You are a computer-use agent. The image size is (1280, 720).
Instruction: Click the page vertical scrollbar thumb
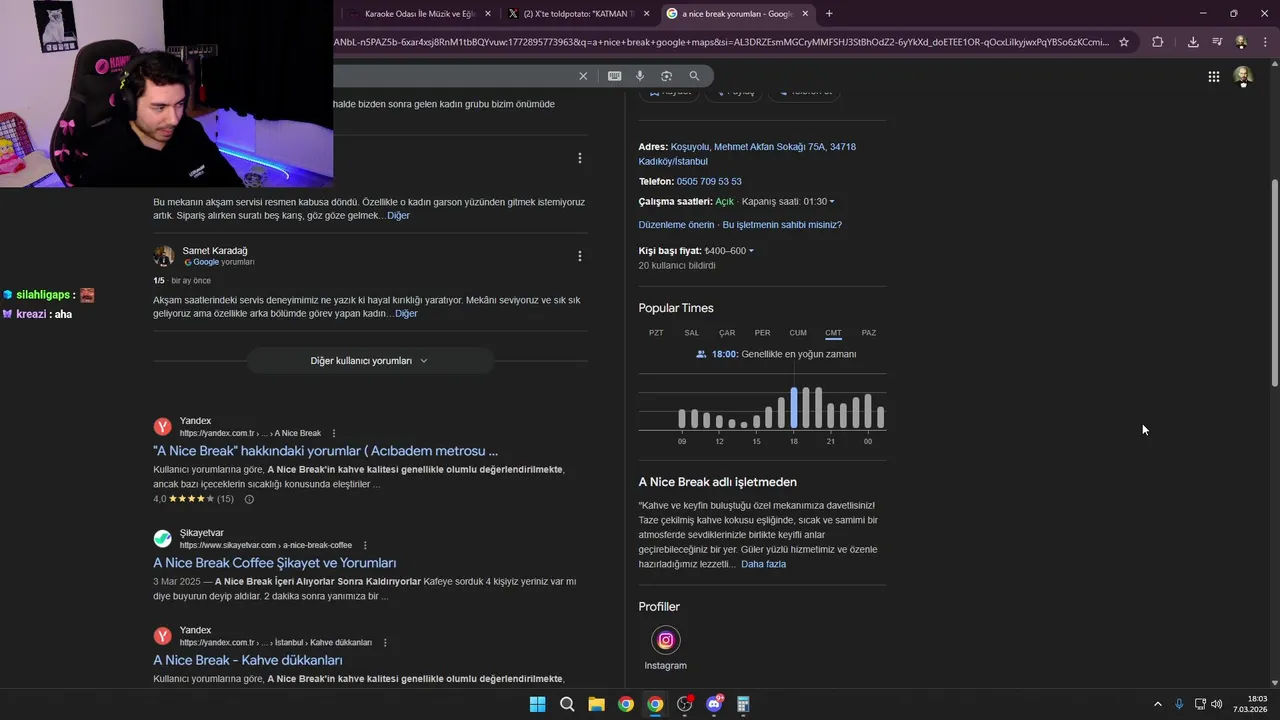coord(1274,283)
